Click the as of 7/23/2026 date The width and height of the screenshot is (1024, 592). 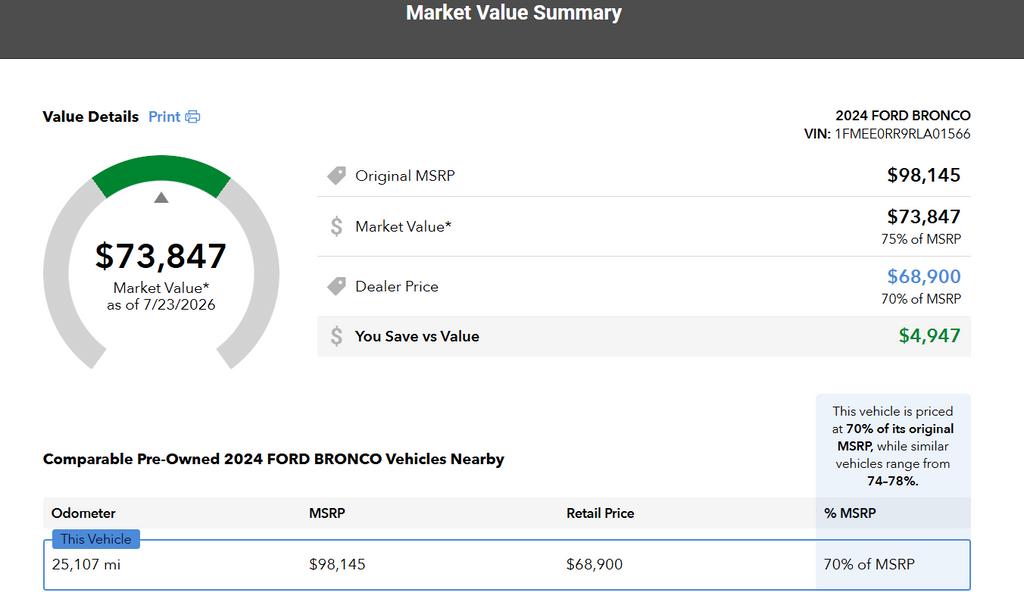coord(161,305)
